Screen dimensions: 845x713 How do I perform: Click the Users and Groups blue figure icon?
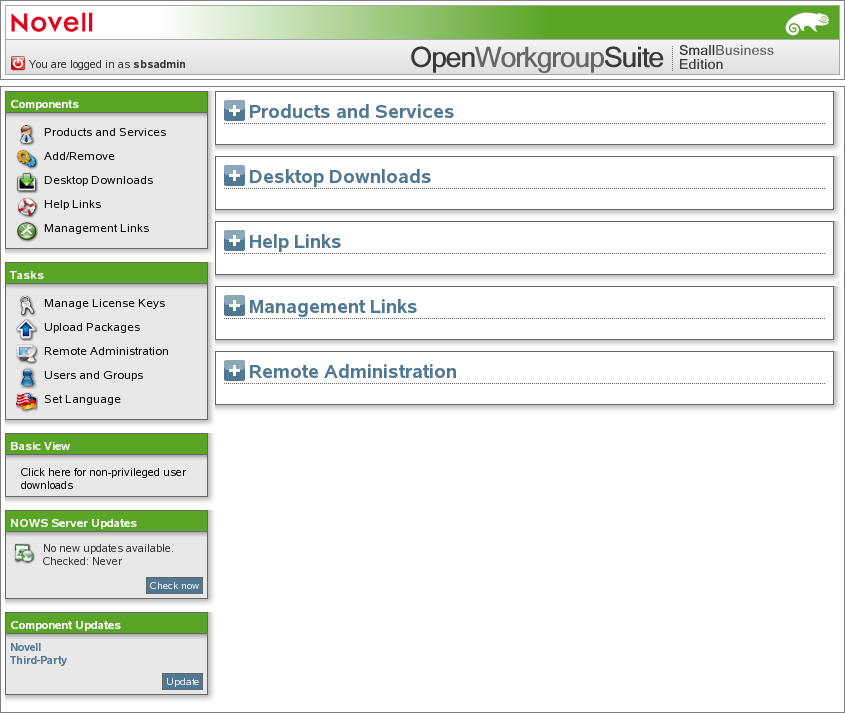(x=27, y=377)
